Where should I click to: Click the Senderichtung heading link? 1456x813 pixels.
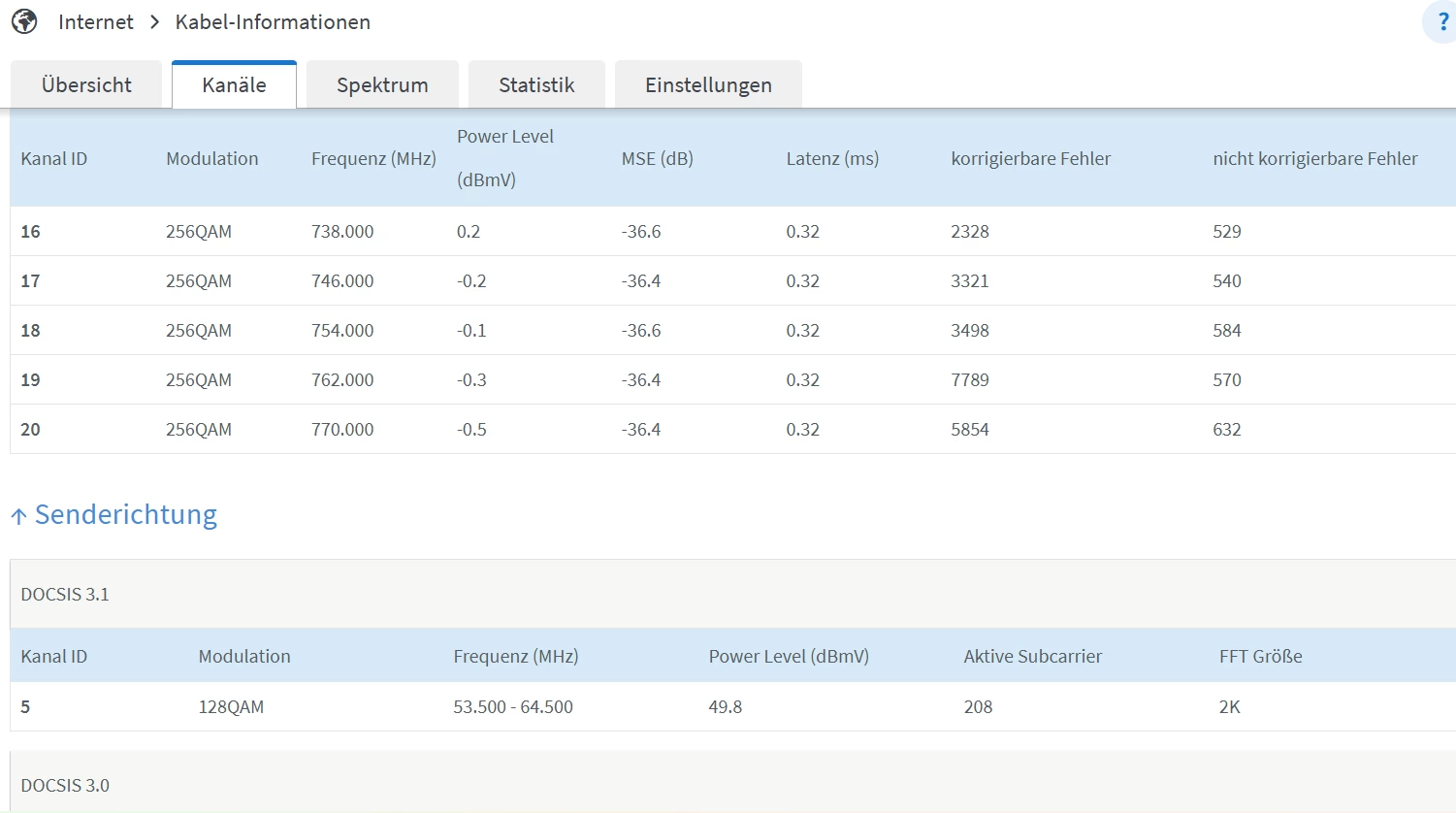126,514
